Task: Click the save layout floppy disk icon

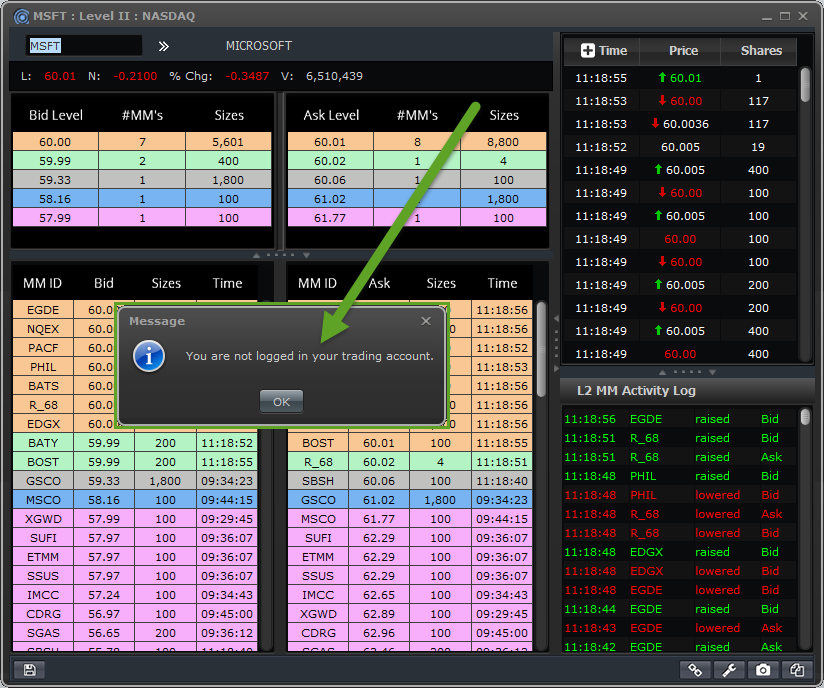Action: 29,670
